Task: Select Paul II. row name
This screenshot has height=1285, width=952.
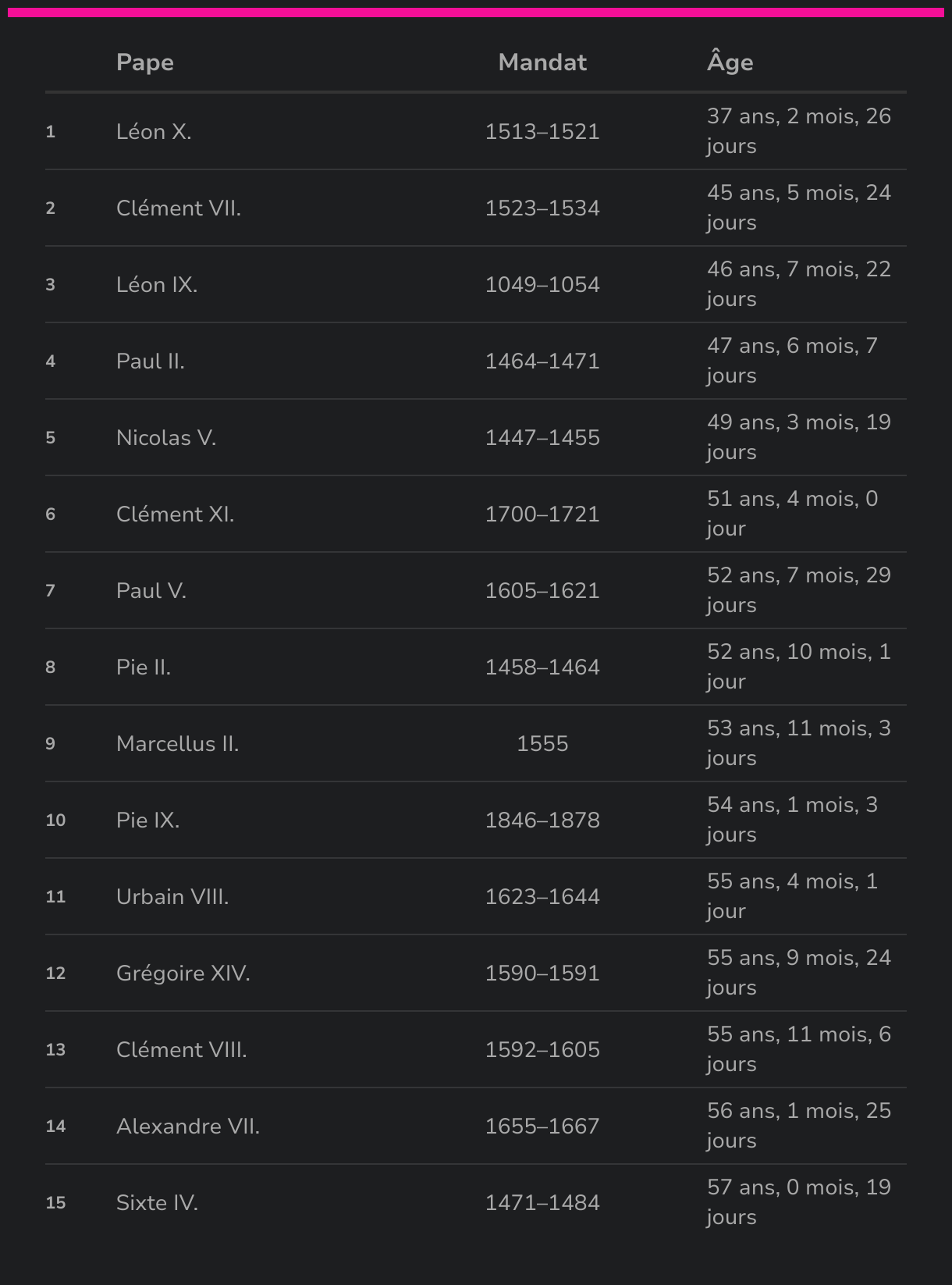Action: 151,361
